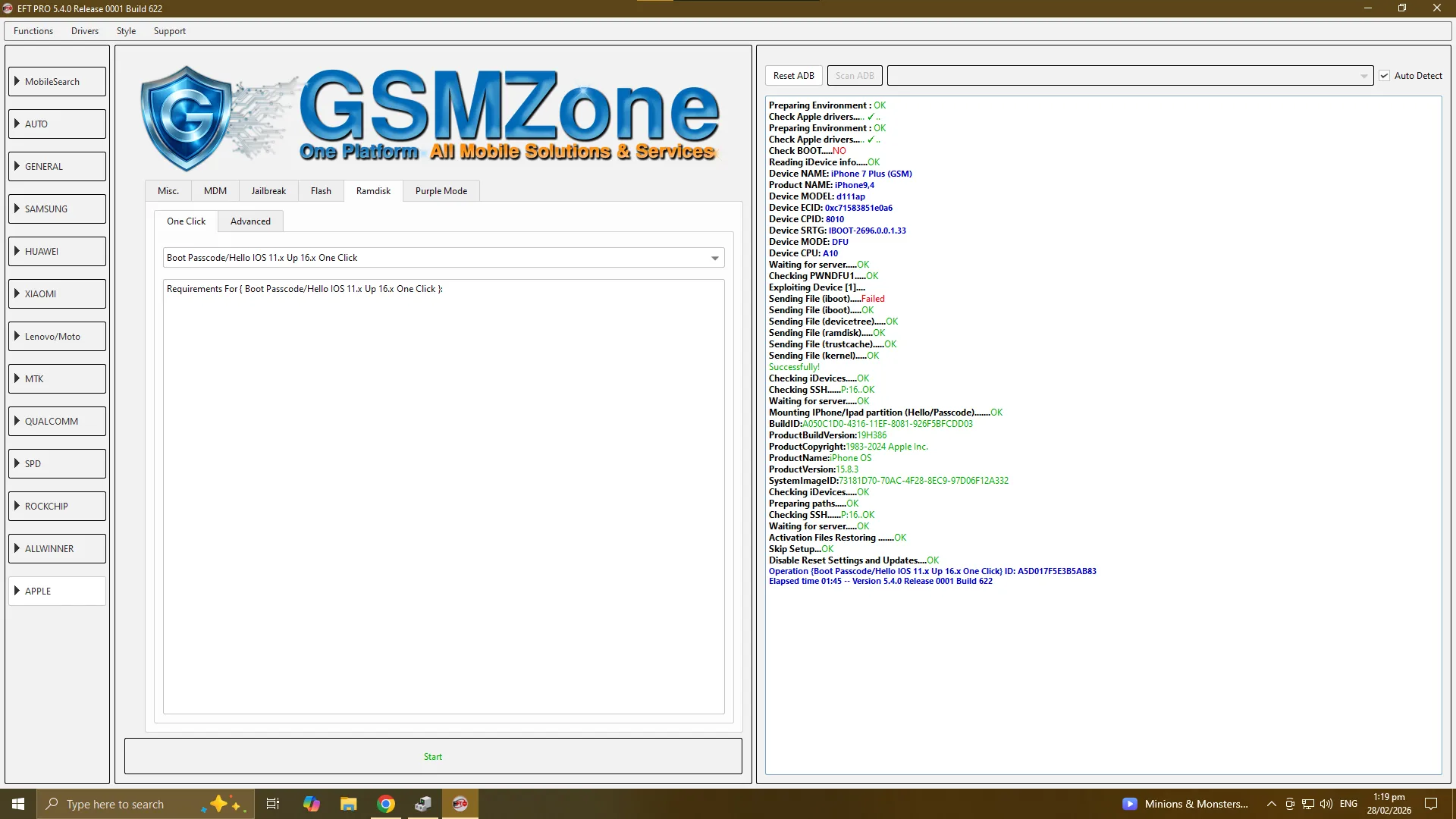The image size is (1456, 819).
Task: Toggle the Auto Detect checkbox
Action: point(1385,76)
